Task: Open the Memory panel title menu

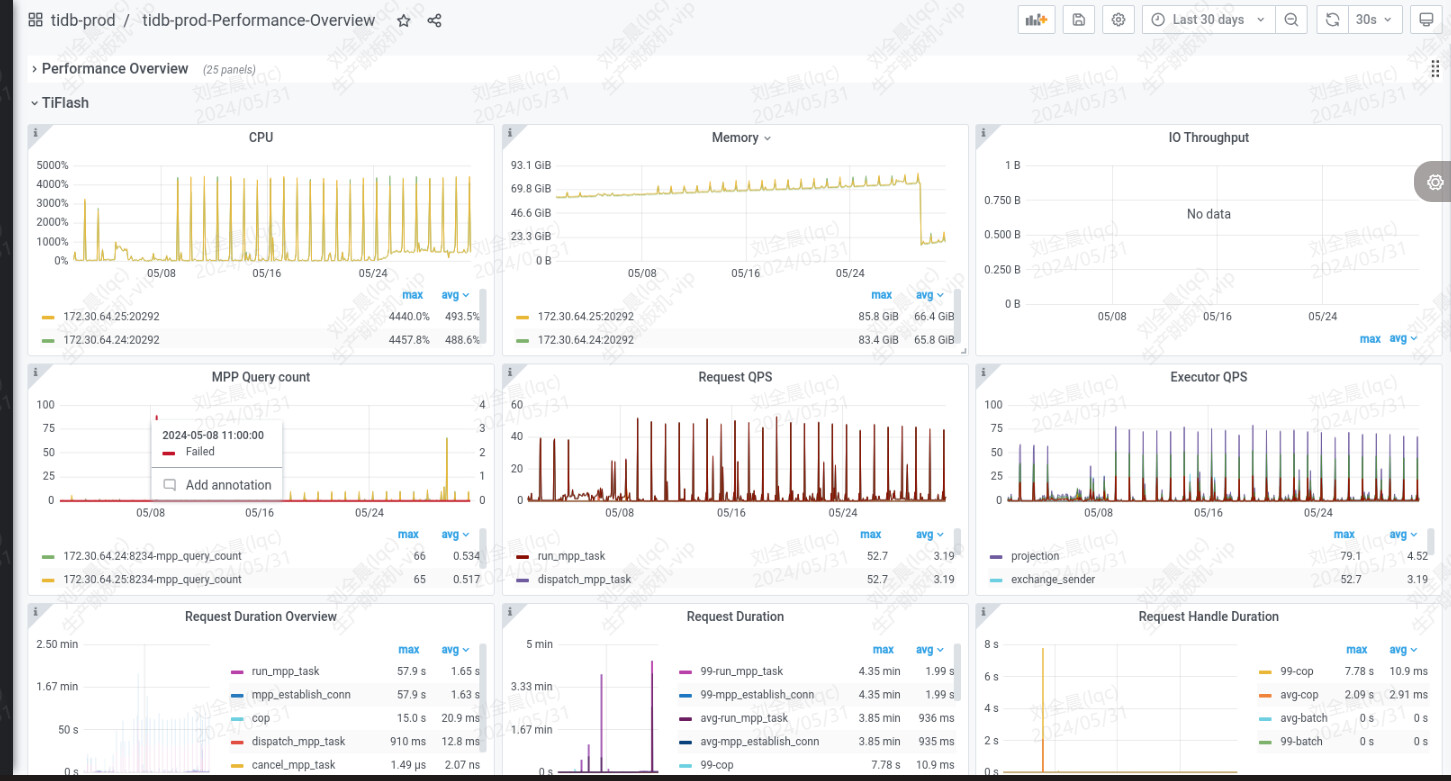Action: coord(740,138)
